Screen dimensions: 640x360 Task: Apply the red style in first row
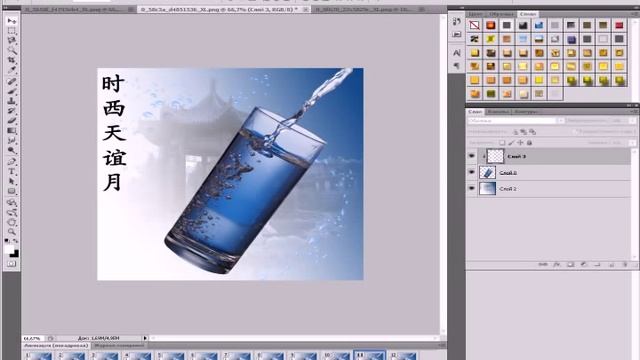[x=619, y=25]
